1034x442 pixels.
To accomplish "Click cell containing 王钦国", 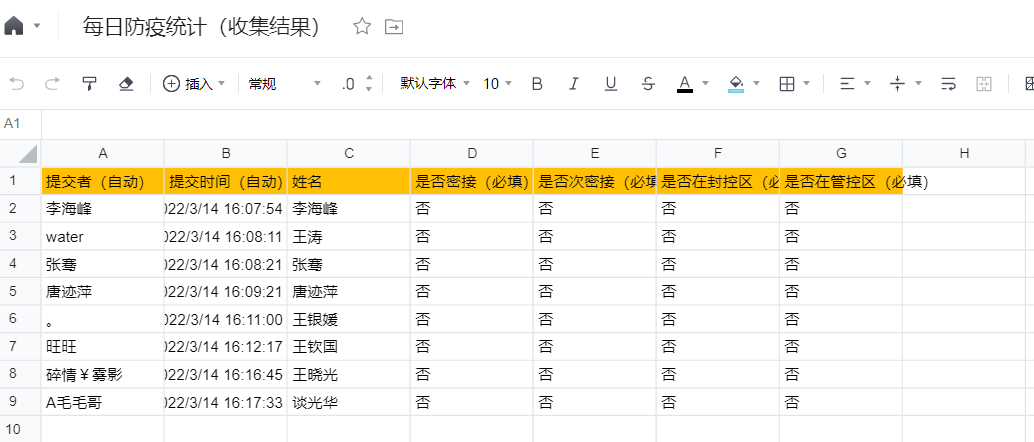I will [x=349, y=347].
